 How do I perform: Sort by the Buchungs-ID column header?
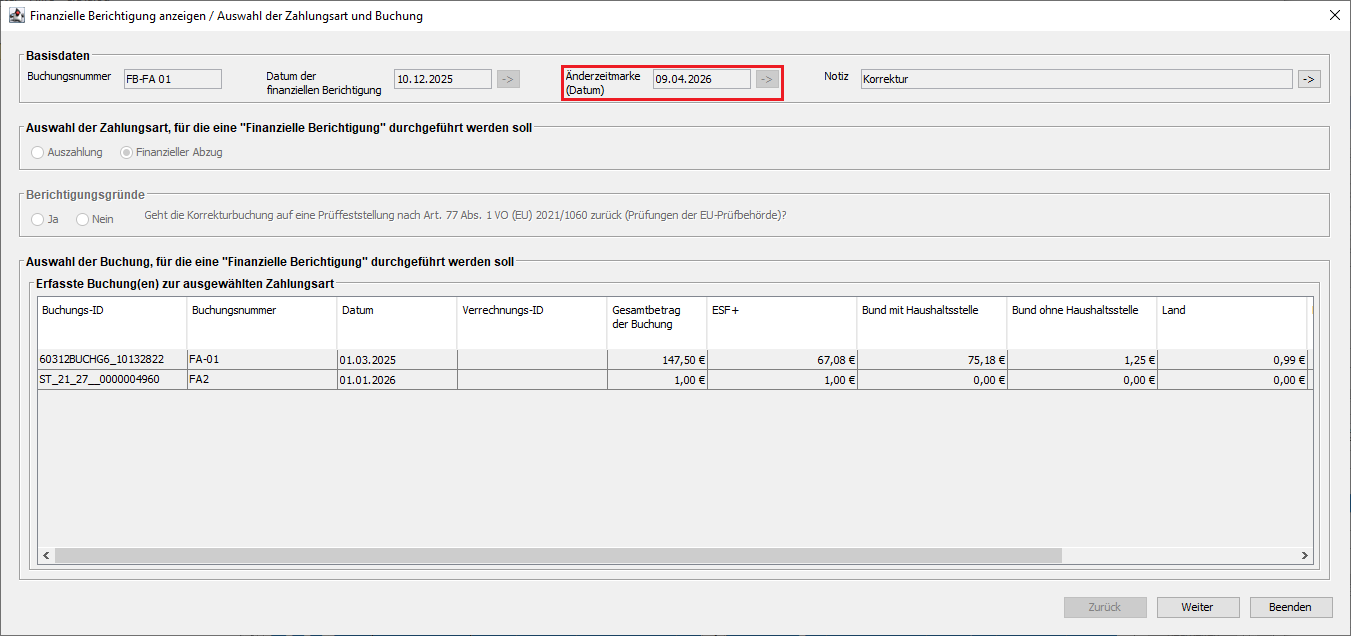[112, 311]
